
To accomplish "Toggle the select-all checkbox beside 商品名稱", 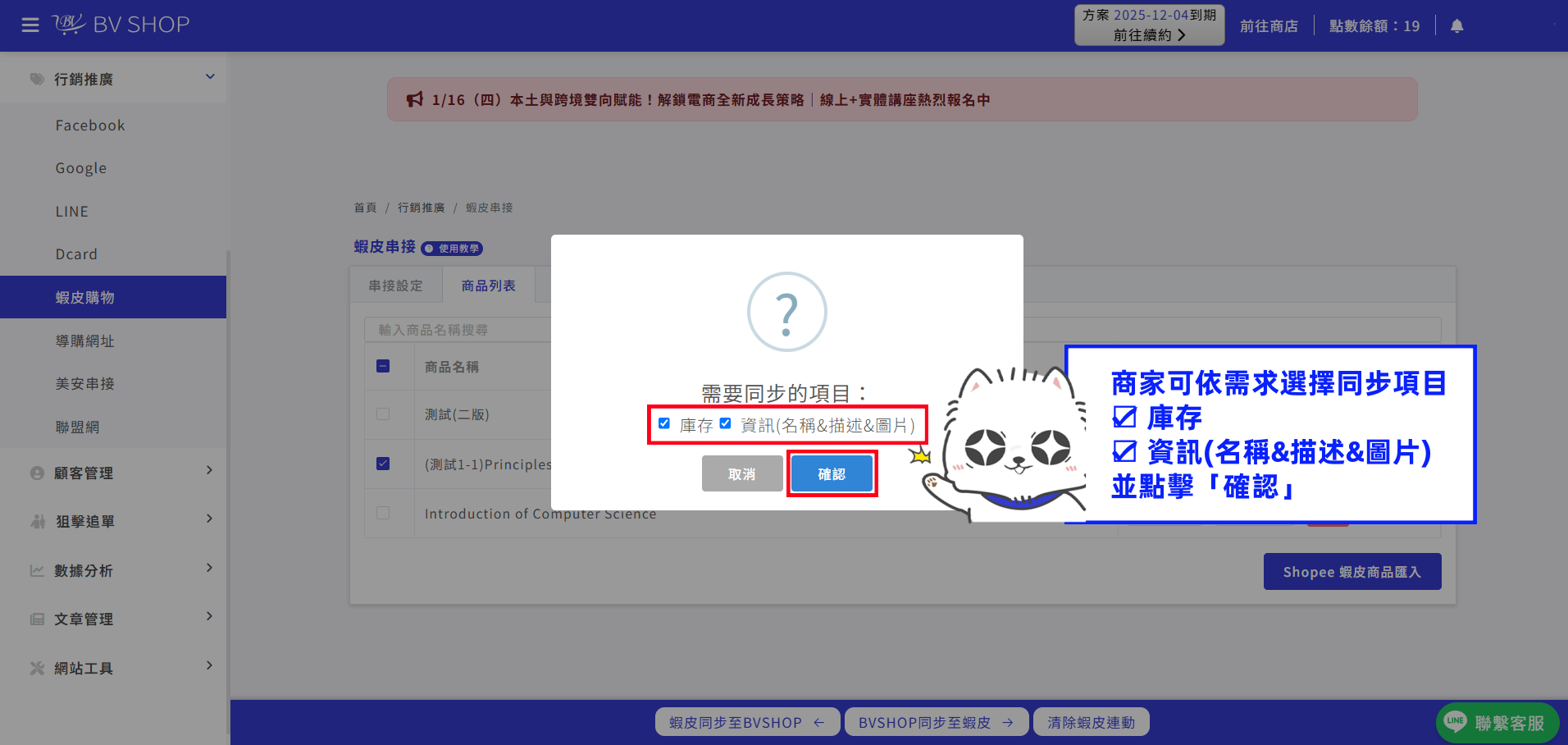I will [x=383, y=366].
